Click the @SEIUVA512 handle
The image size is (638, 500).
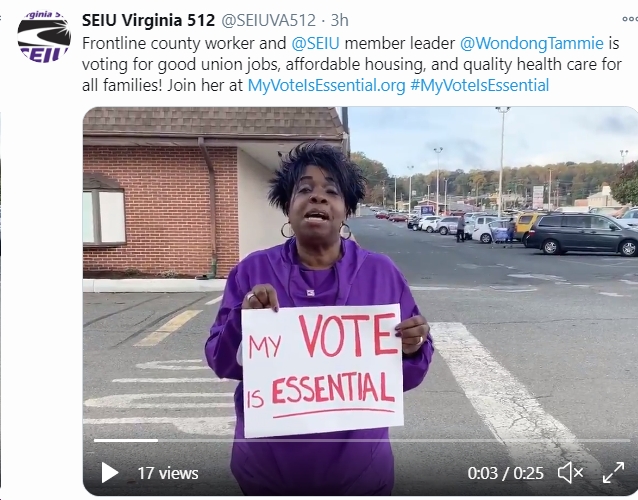pos(268,20)
